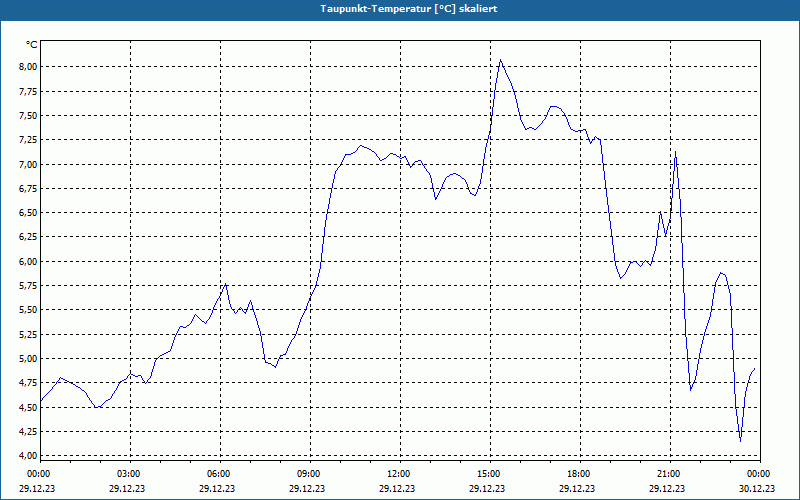Click the 6,75 y-axis value

pyautogui.click(x=29, y=189)
